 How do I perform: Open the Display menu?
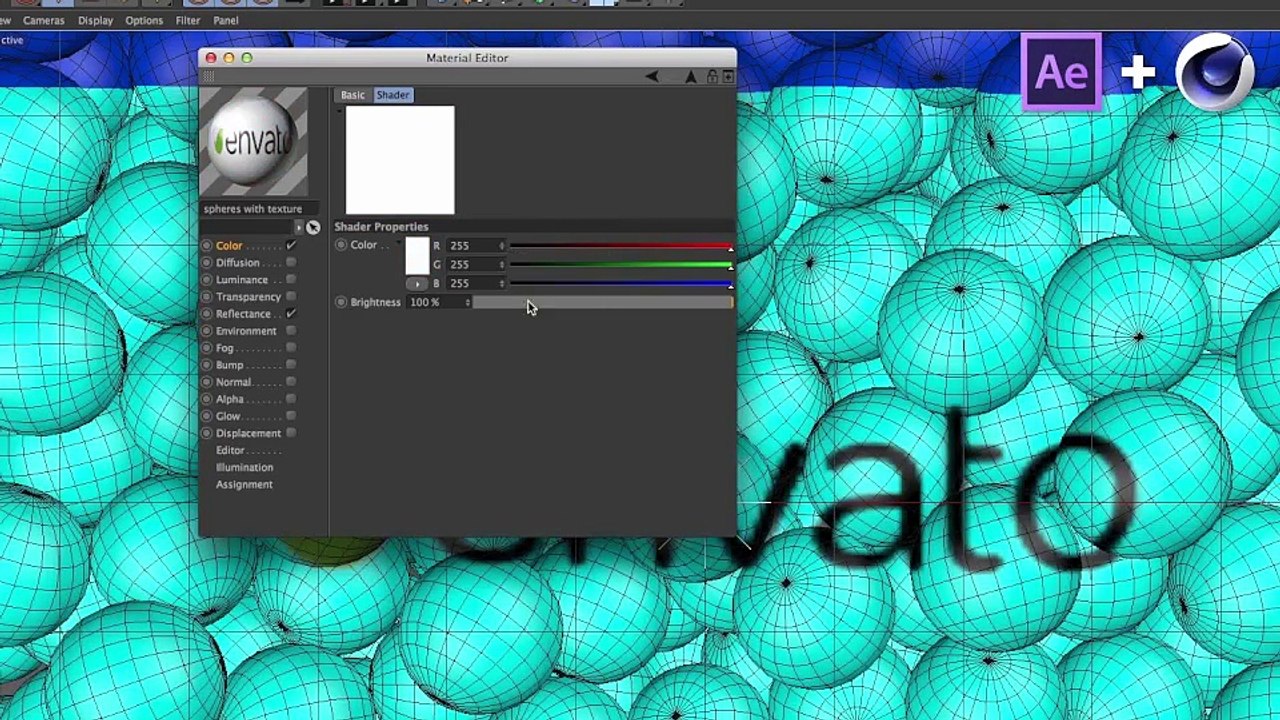pyautogui.click(x=96, y=20)
